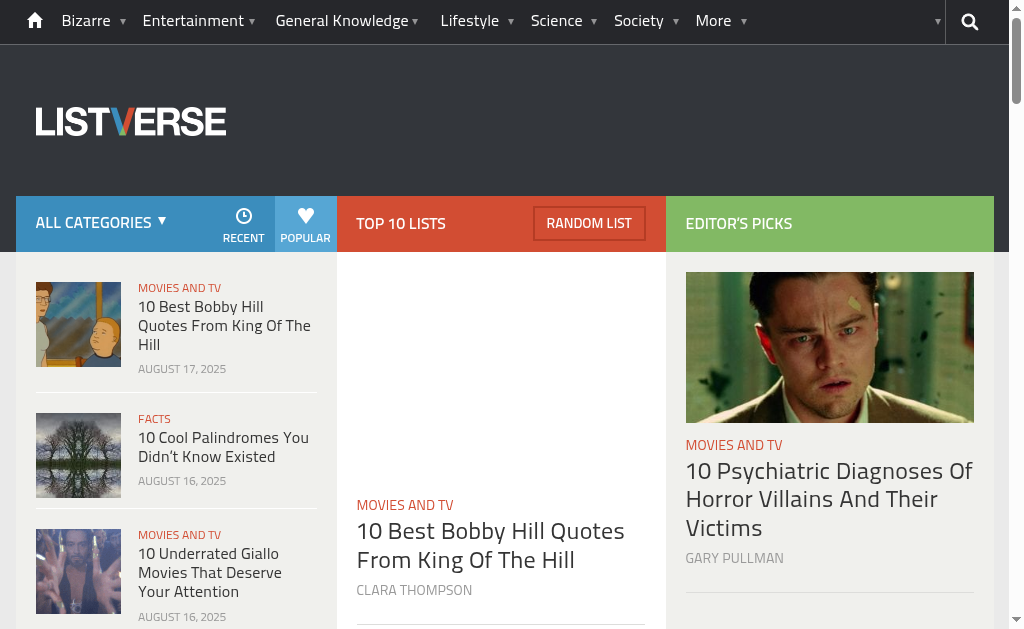This screenshot has width=1024, height=629.
Task: Click the date August 17, 2025
Action: pyautogui.click(x=182, y=369)
